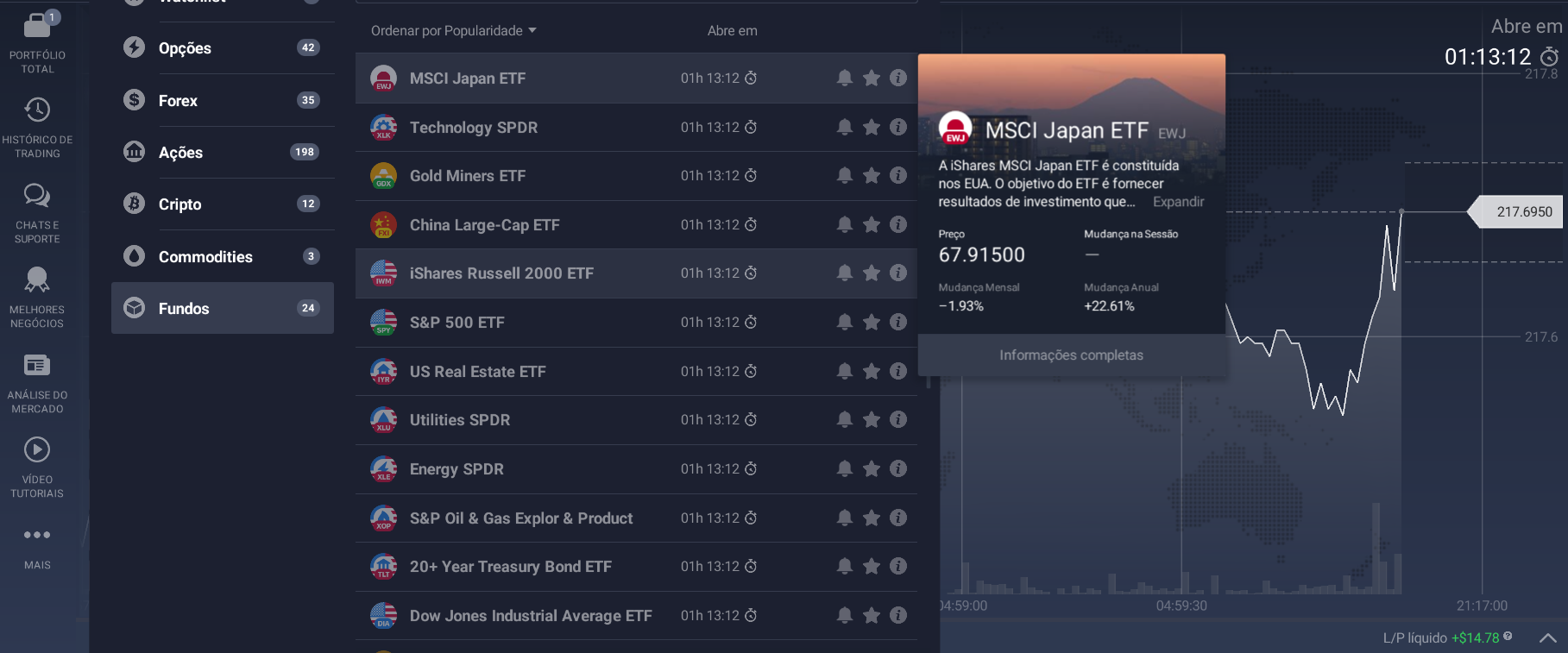Select Utilities SPDR asset
Screen dimensions: 1568x653
636,419
